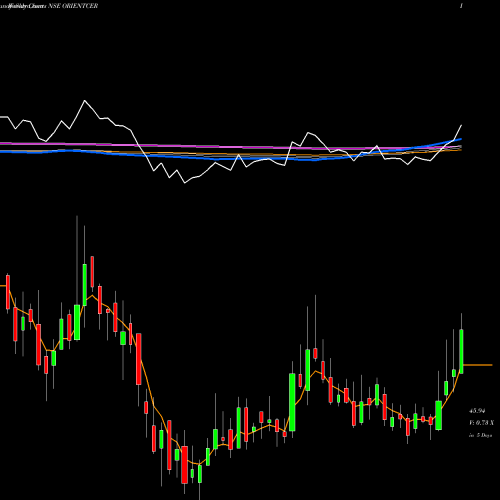Click the 'V: 0.78 M' volume text
Image resolution: width=500 pixels, height=500 pixels.
(481, 423)
